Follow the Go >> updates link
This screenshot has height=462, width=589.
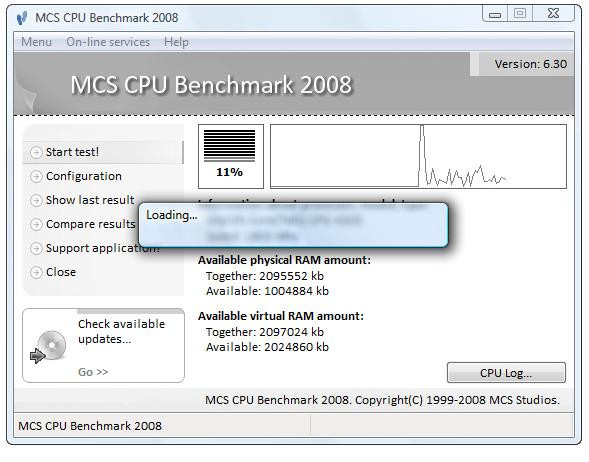click(93, 372)
